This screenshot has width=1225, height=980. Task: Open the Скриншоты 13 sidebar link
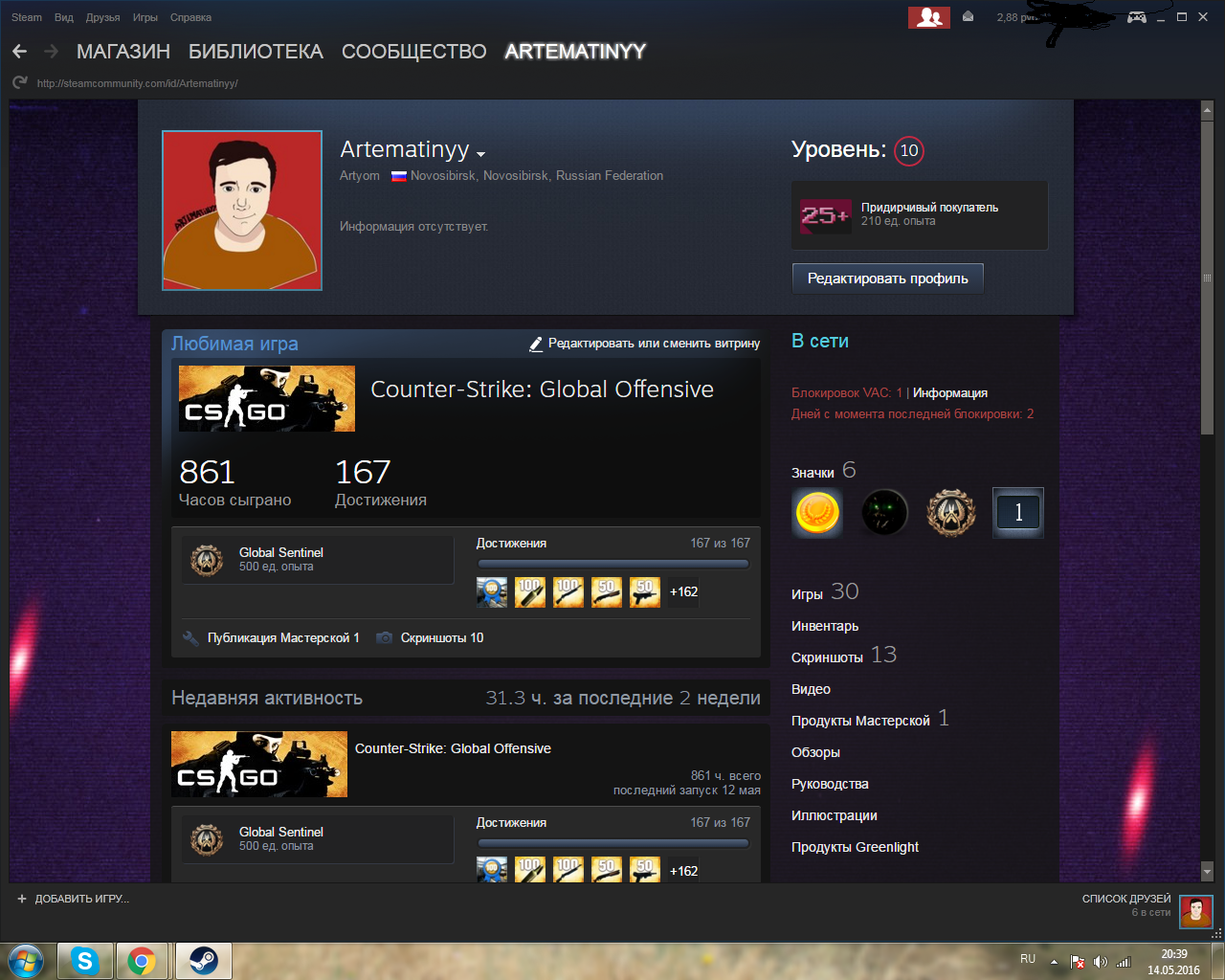pyautogui.click(x=844, y=656)
